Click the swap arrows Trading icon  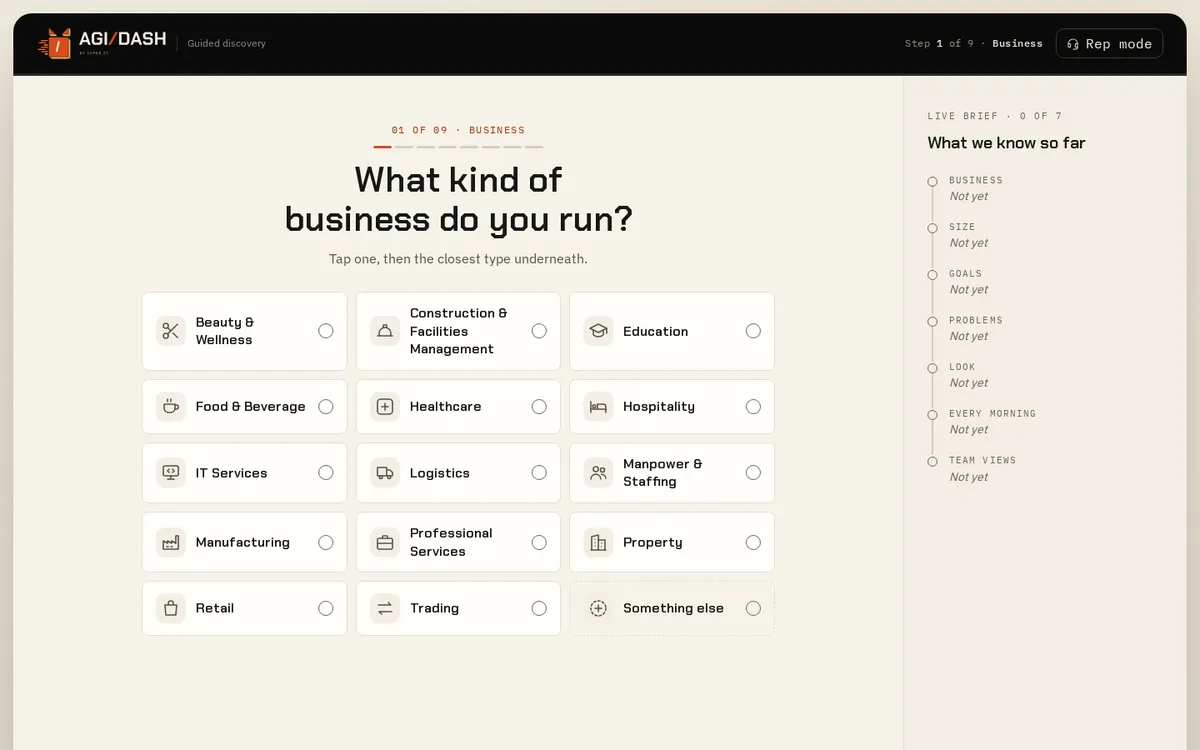[x=385, y=608]
